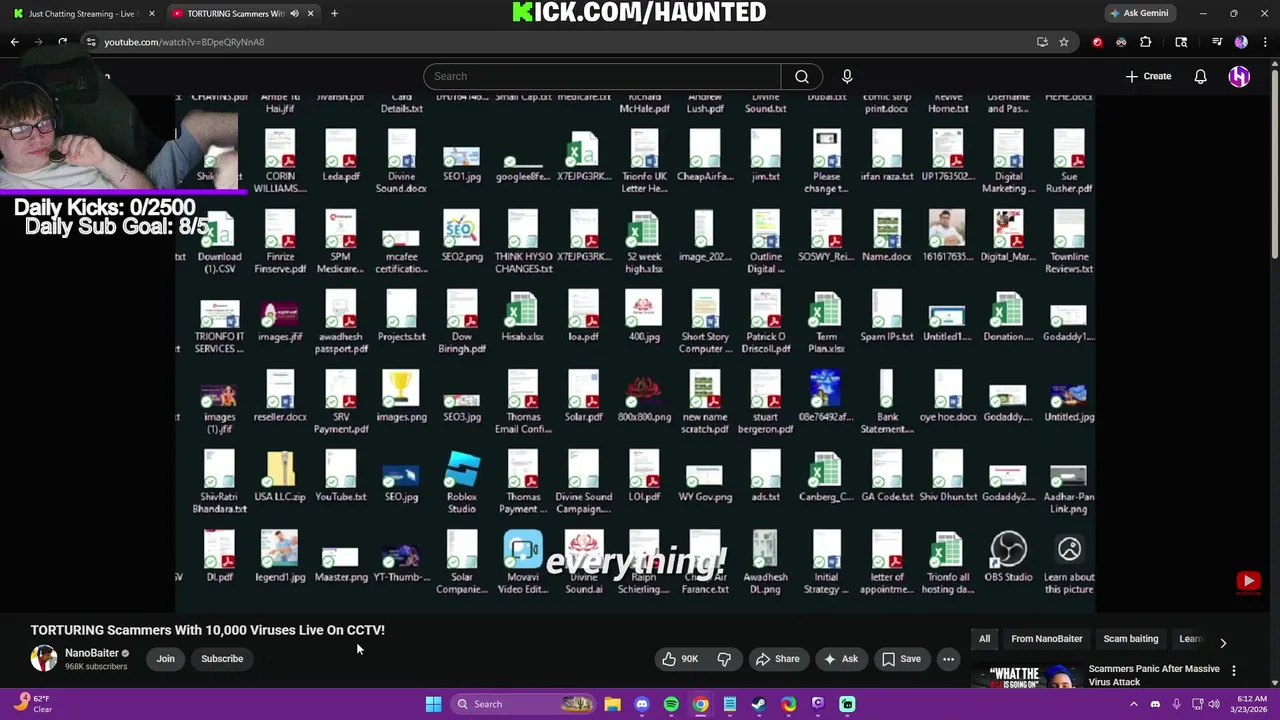Open YouTube notifications bell
Screen dimensions: 1280x720
pyautogui.click(x=1200, y=76)
